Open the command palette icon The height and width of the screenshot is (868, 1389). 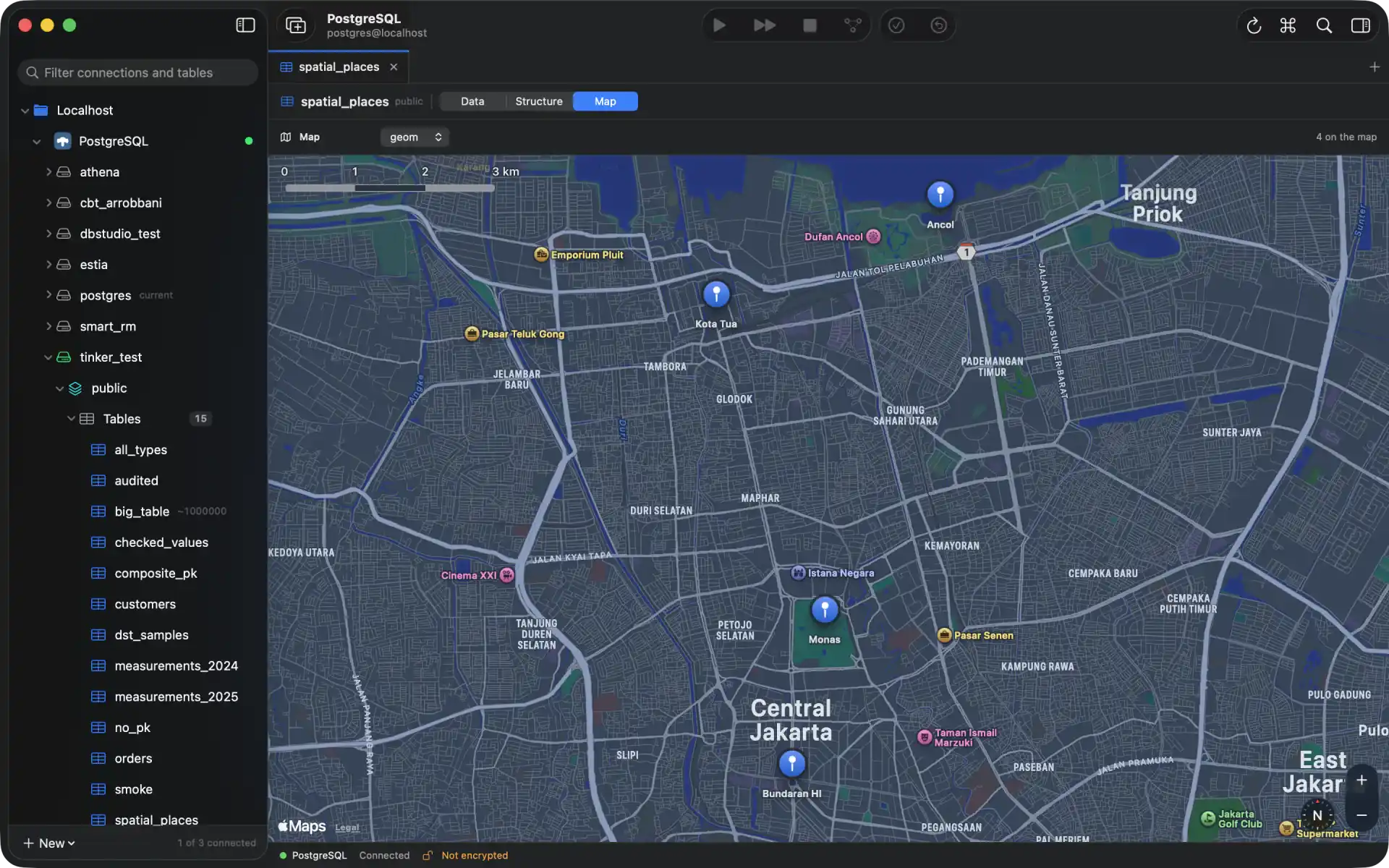[x=1288, y=25]
